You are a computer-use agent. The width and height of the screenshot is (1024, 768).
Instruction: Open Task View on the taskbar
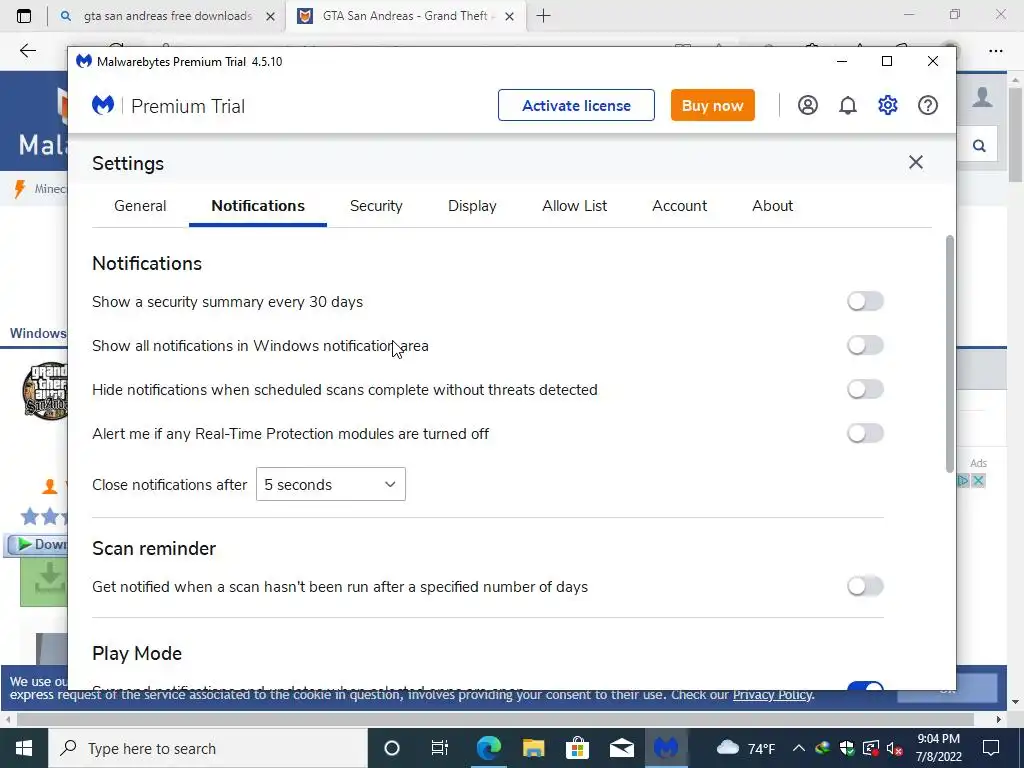point(440,748)
